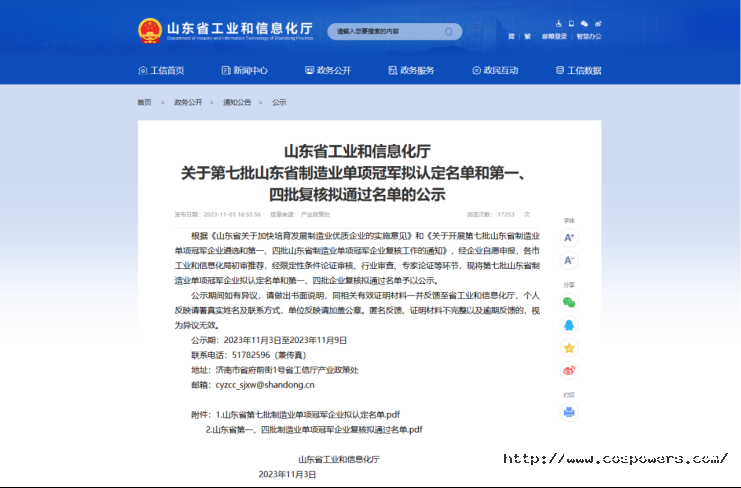Click 通知公告 in the breadcrumb
This screenshot has height=488, width=741.
pyautogui.click(x=236, y=102)
